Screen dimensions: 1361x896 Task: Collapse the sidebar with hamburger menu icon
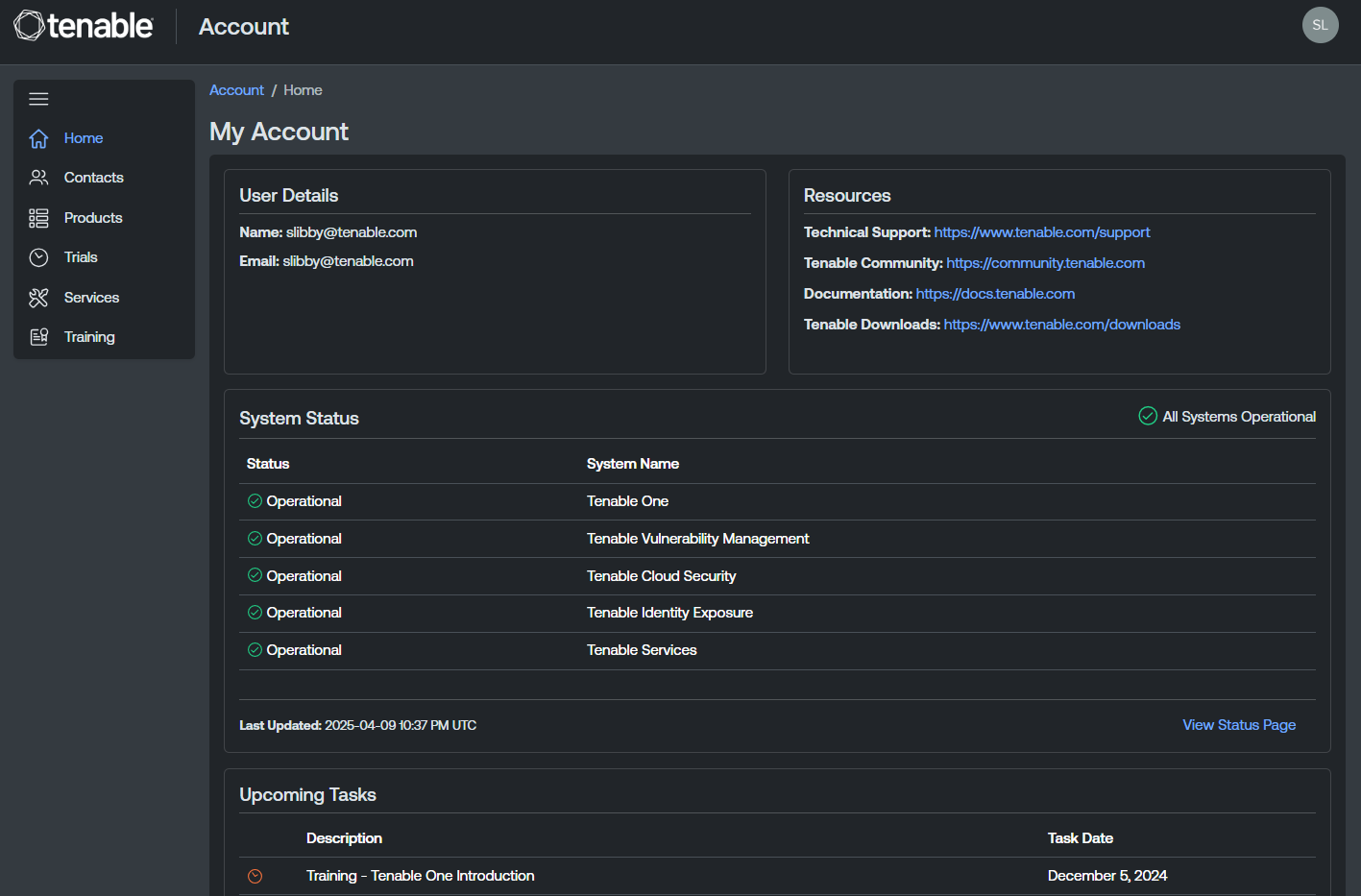click(38, 99)
